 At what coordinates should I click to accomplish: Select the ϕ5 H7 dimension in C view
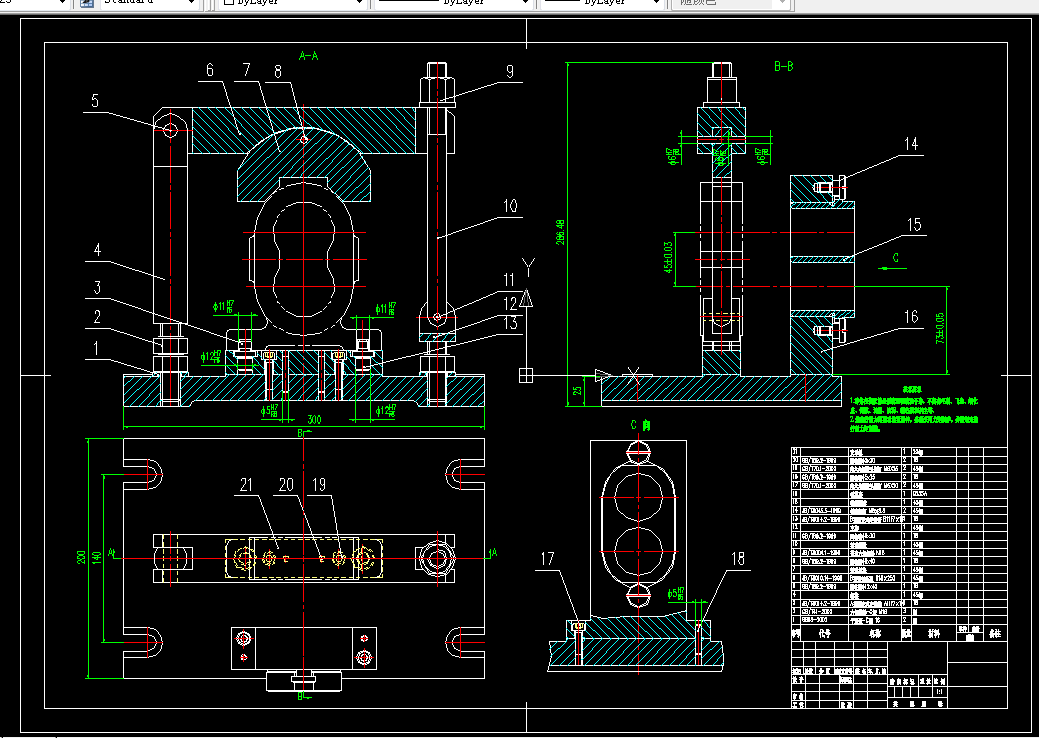(676, 594)
